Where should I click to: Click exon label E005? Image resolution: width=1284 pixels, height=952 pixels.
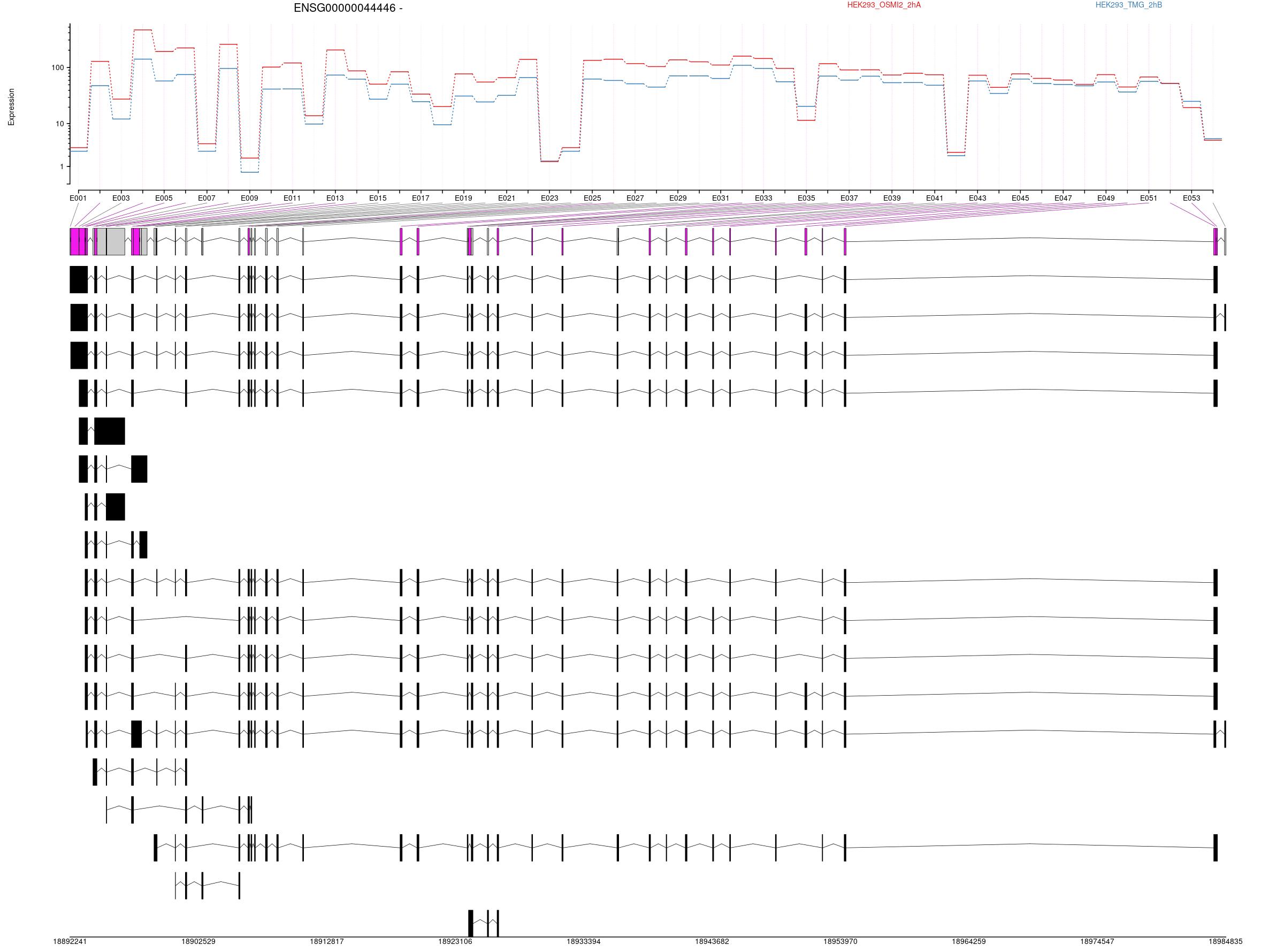[164, 198]
